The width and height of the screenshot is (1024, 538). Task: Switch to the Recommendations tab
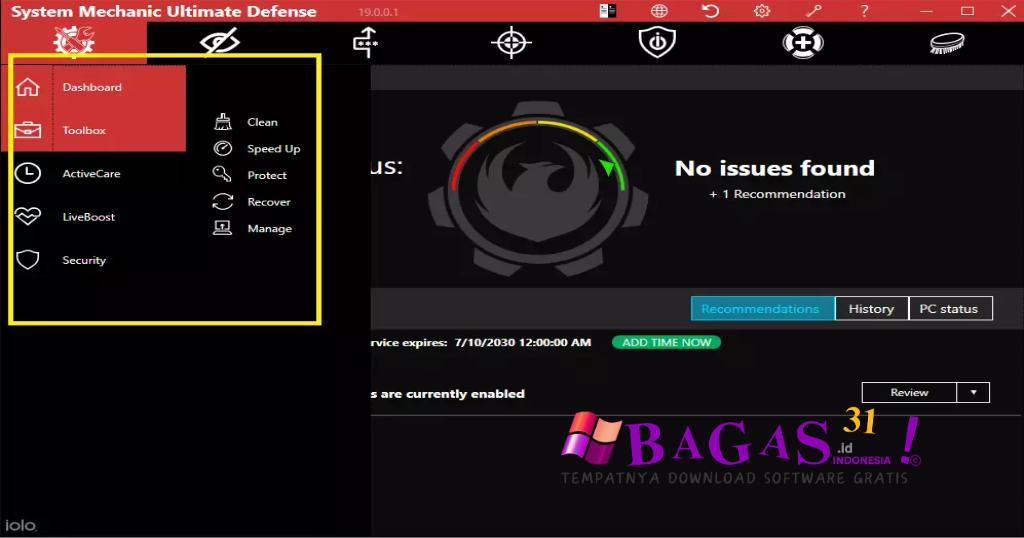coord(763,309)
